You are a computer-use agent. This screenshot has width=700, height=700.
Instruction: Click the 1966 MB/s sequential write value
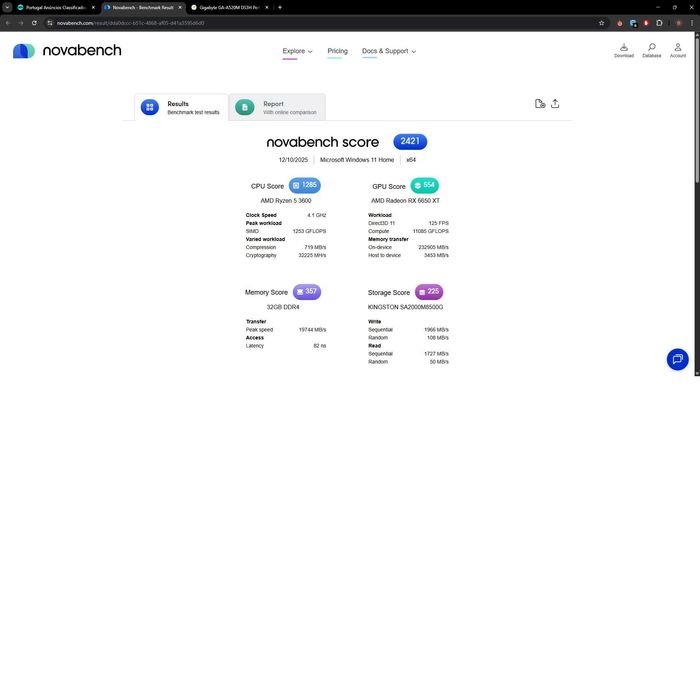(x=436, y=329)
